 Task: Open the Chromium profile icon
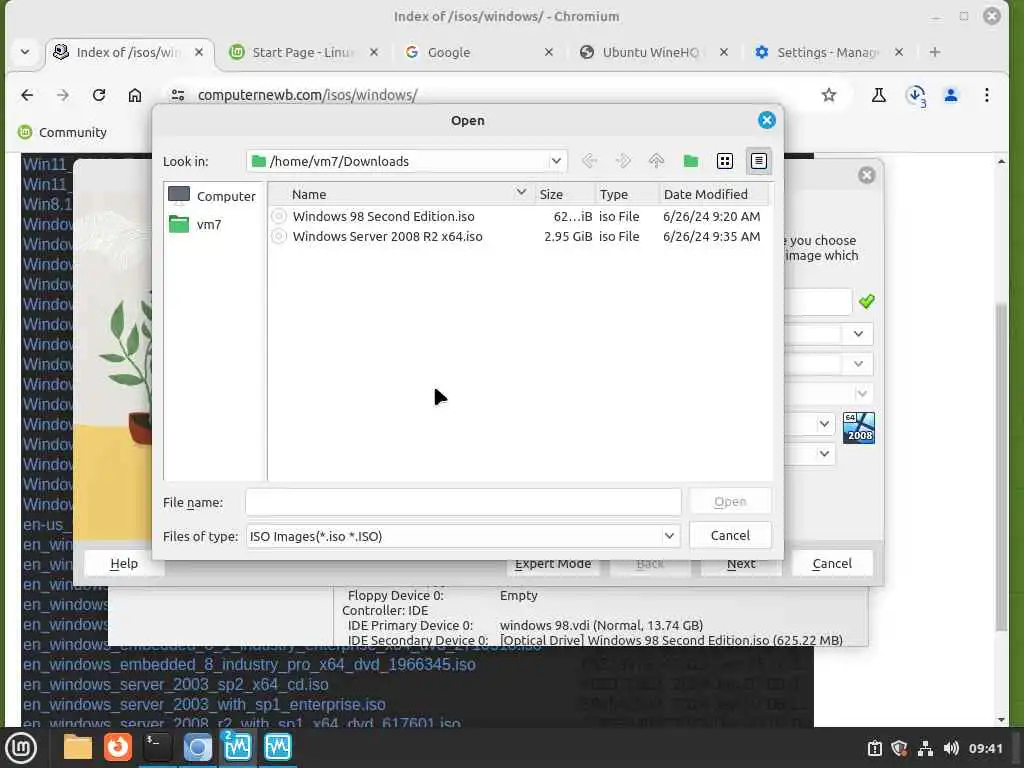coord(951,95)
